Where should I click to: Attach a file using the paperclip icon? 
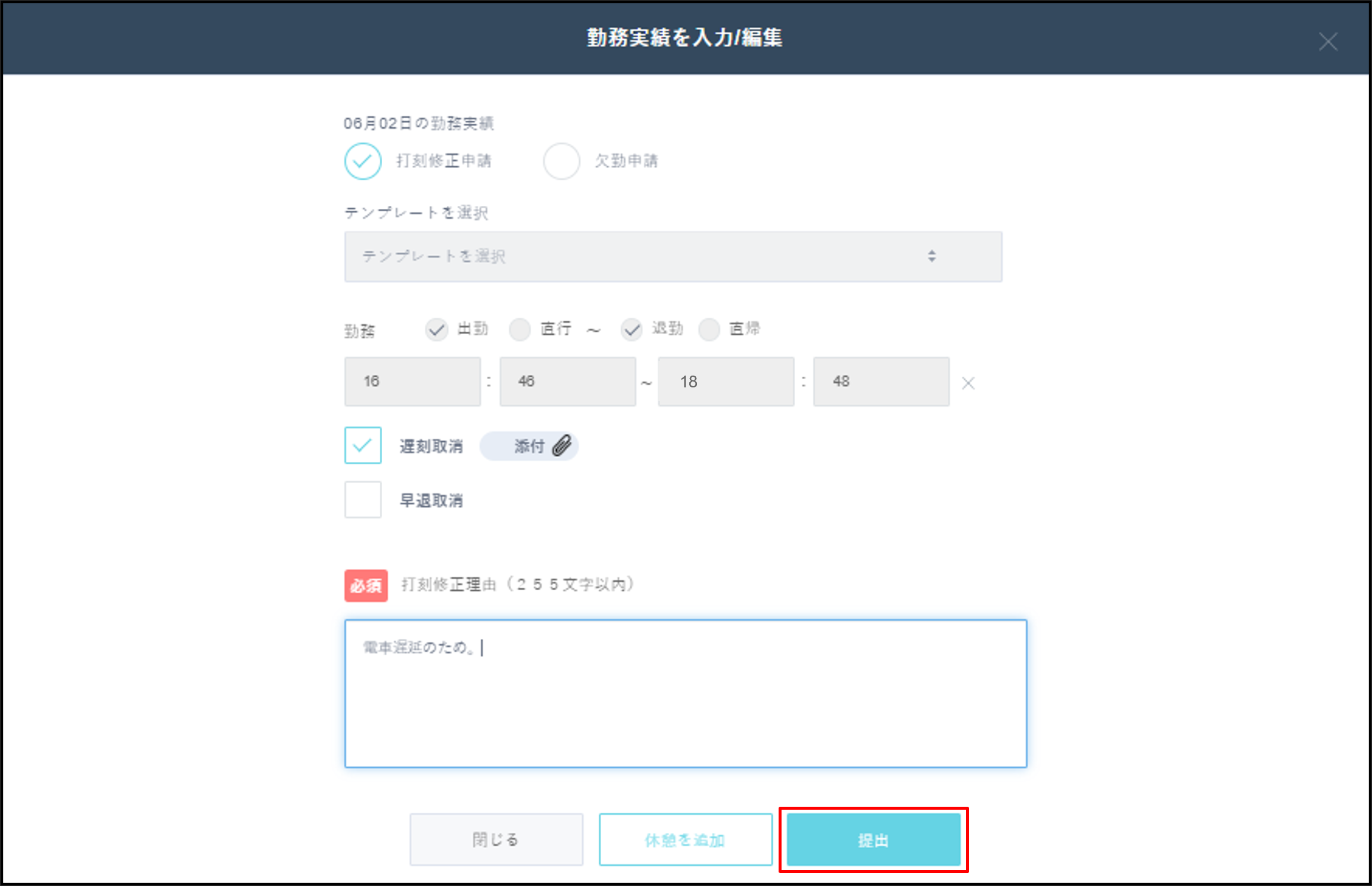[x=561, y=445]
